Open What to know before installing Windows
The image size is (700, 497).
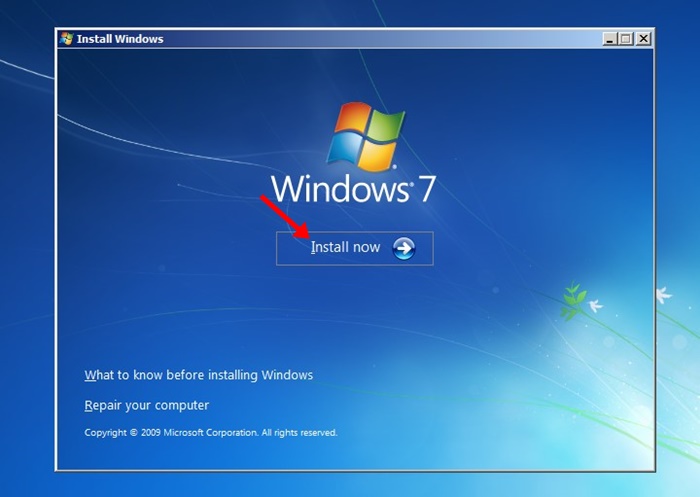point(199,375)
